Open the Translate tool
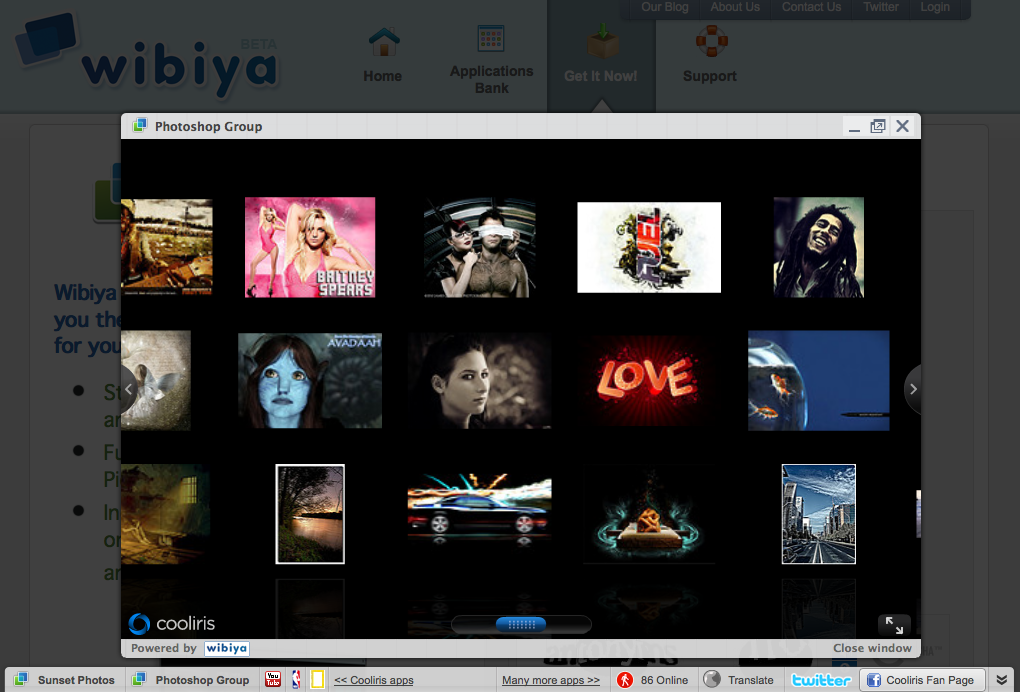Screen dimensions: 1020x692 (x=739, y=680)
